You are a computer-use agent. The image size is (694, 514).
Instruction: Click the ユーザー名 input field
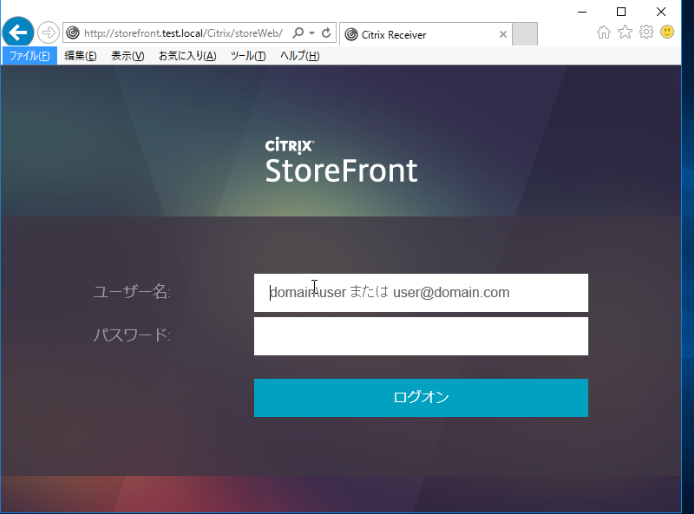(x=421, y=293)
